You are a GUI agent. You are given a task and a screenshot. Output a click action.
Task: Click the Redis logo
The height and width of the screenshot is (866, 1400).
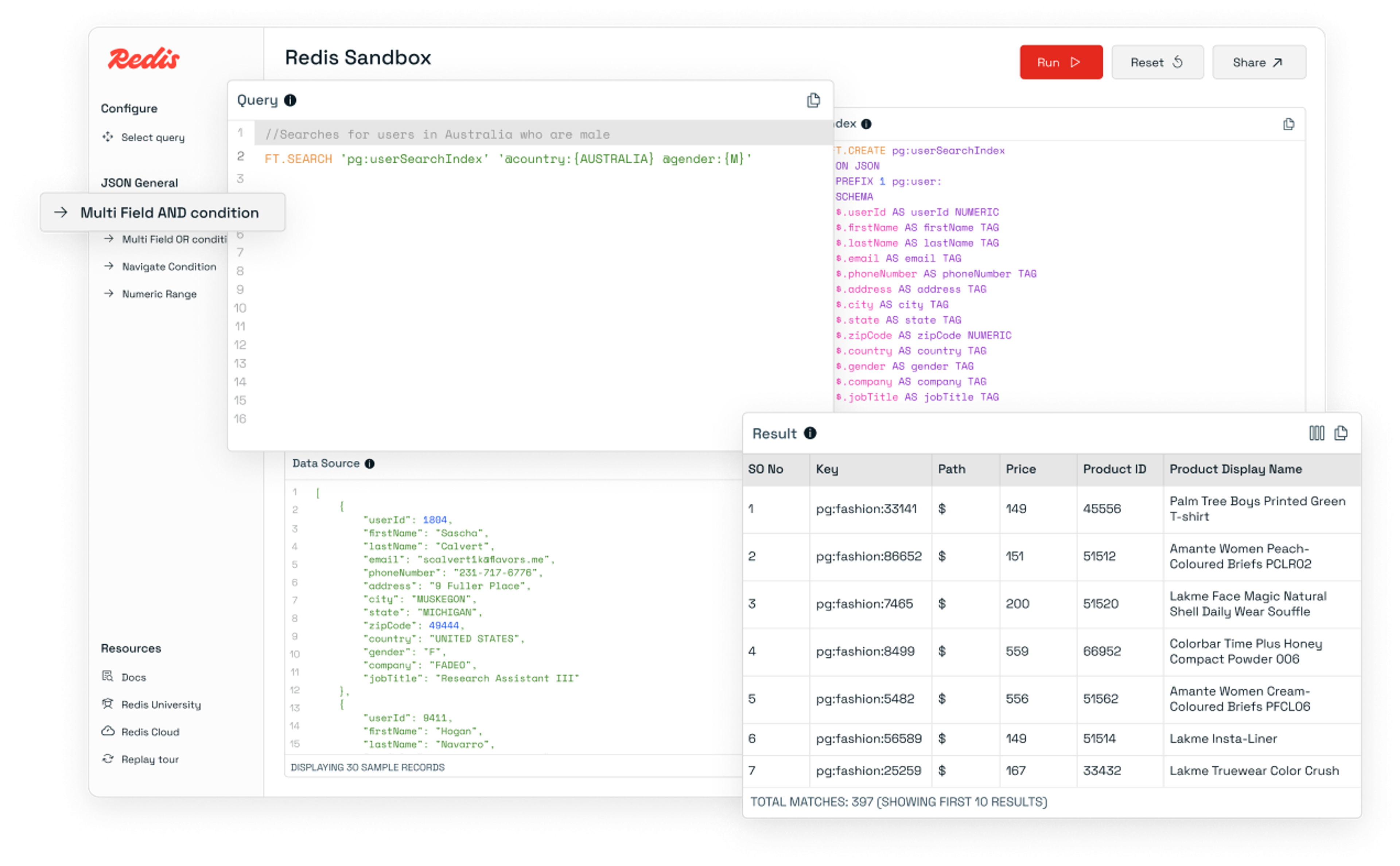tap(144, 57)
